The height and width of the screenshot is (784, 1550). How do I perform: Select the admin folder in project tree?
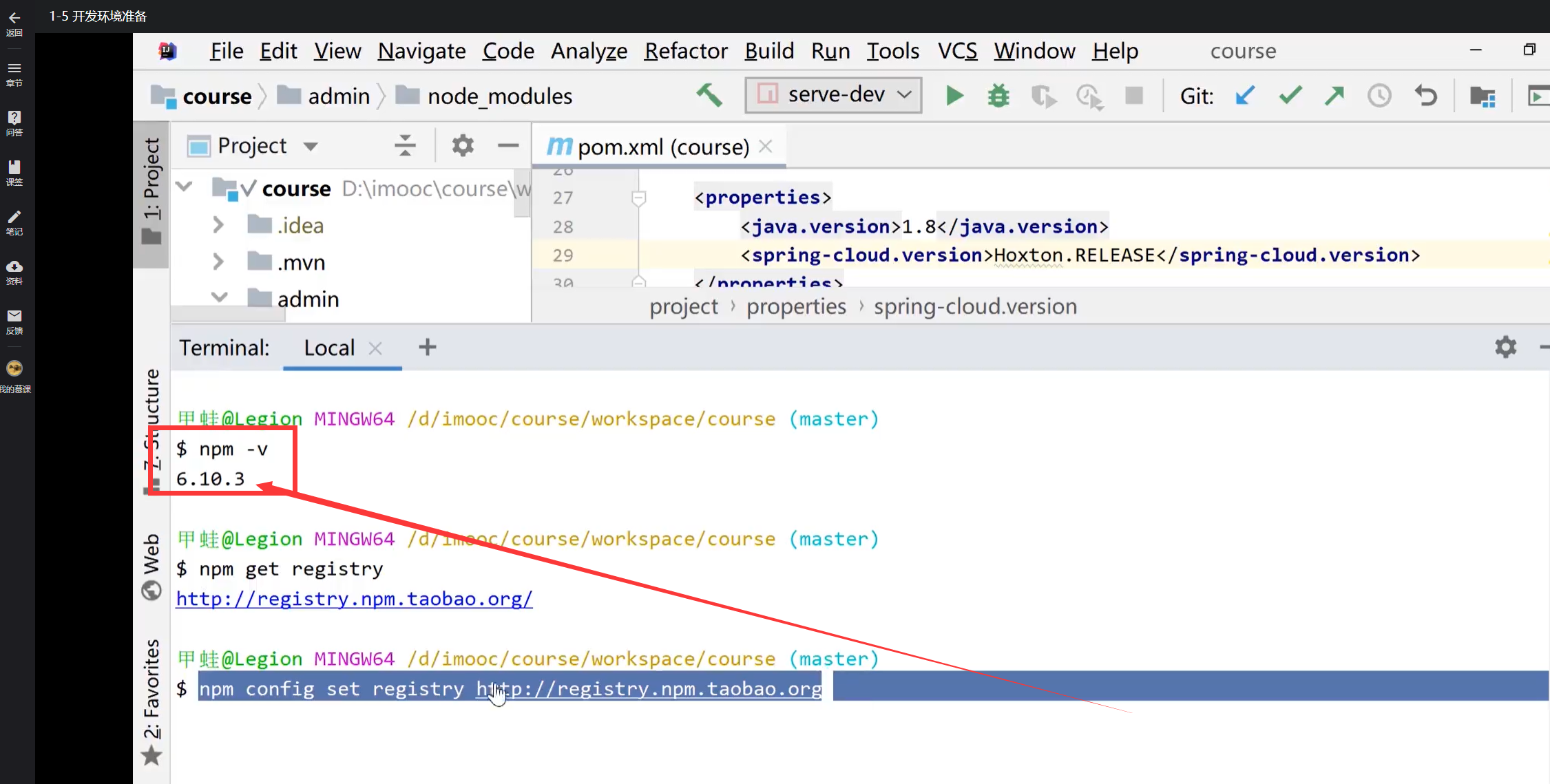pos(308,299)
